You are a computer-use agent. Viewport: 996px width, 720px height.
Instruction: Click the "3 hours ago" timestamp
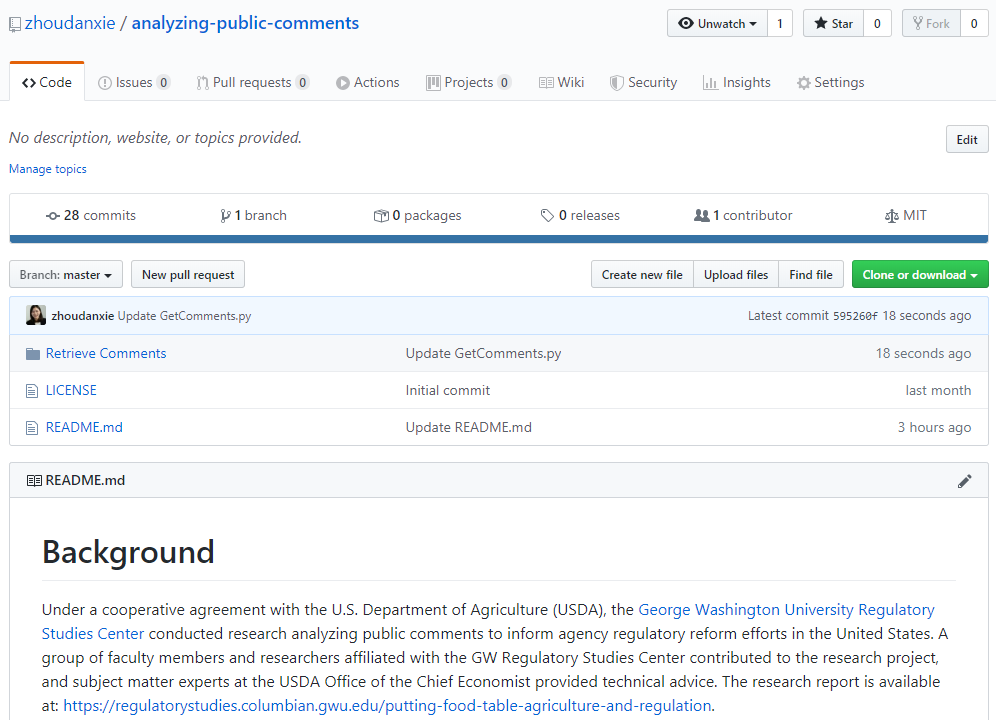coord(934,428)
